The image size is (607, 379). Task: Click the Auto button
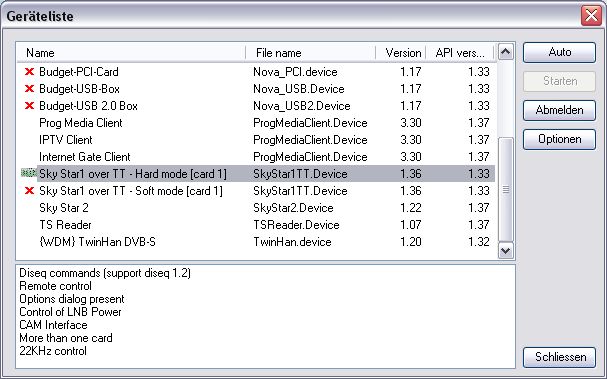coord(559,52)
